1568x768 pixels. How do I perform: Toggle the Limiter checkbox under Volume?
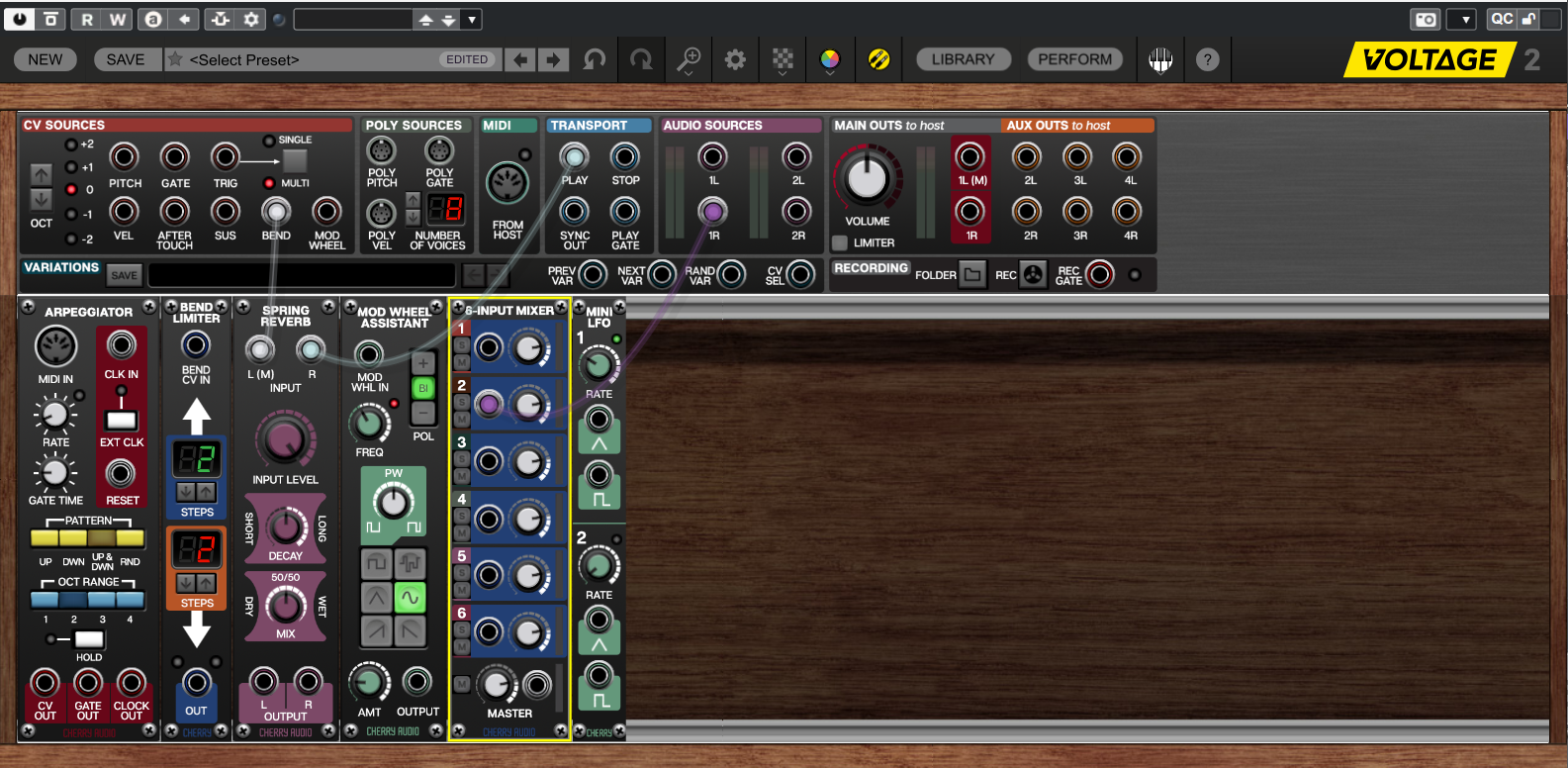coord(840,242)
